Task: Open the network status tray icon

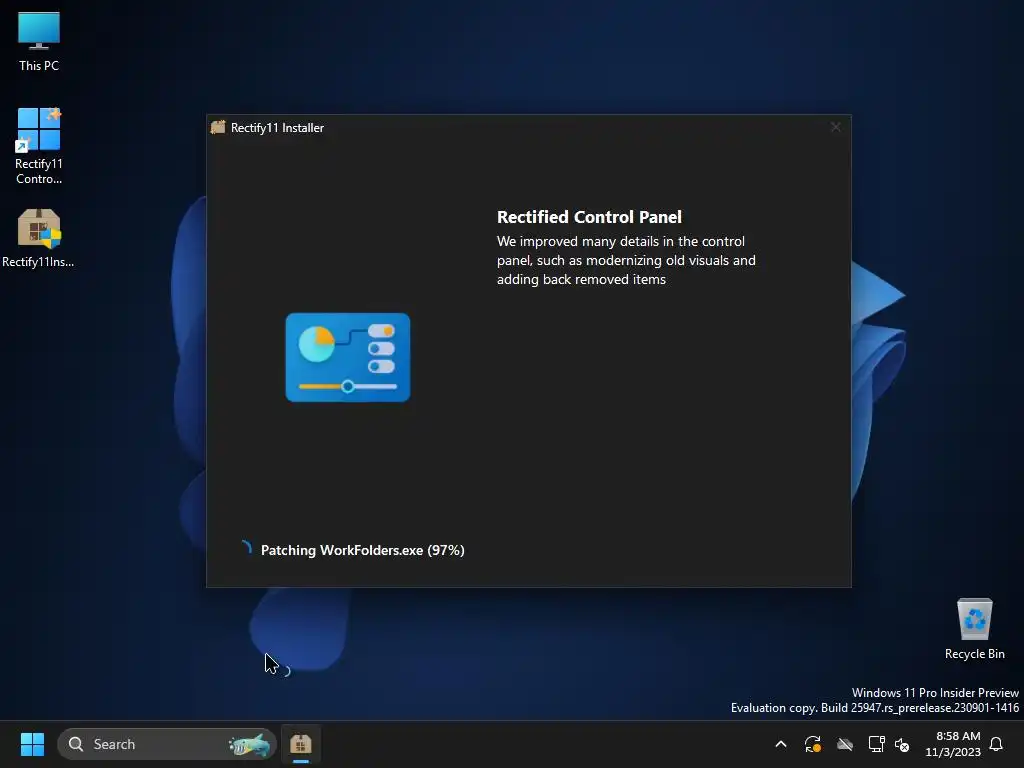Action: coord(876,744)
